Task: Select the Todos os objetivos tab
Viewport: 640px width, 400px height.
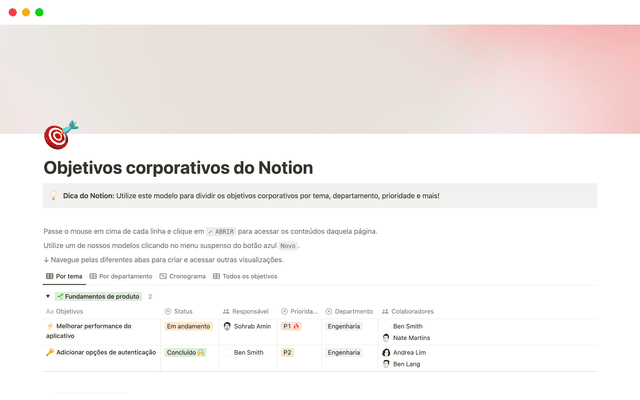Action: click(245, 276)
